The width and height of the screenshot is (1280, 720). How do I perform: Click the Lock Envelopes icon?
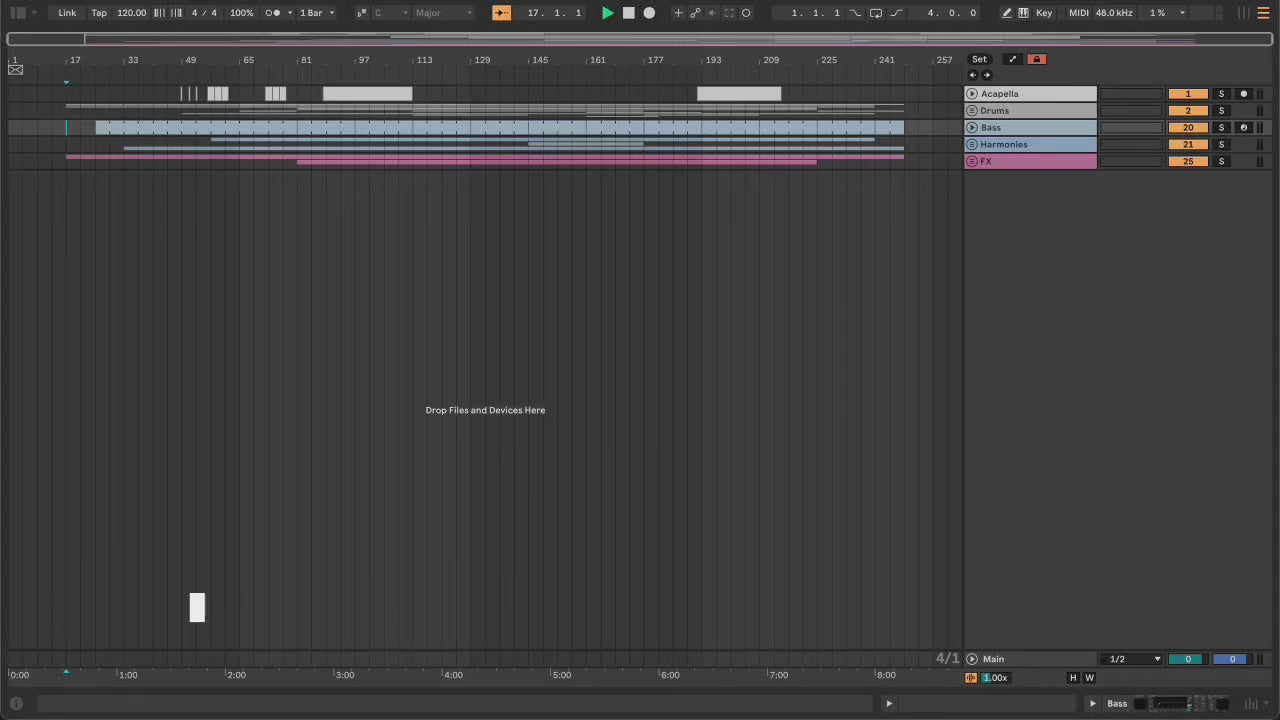[x=1036, y=59]
